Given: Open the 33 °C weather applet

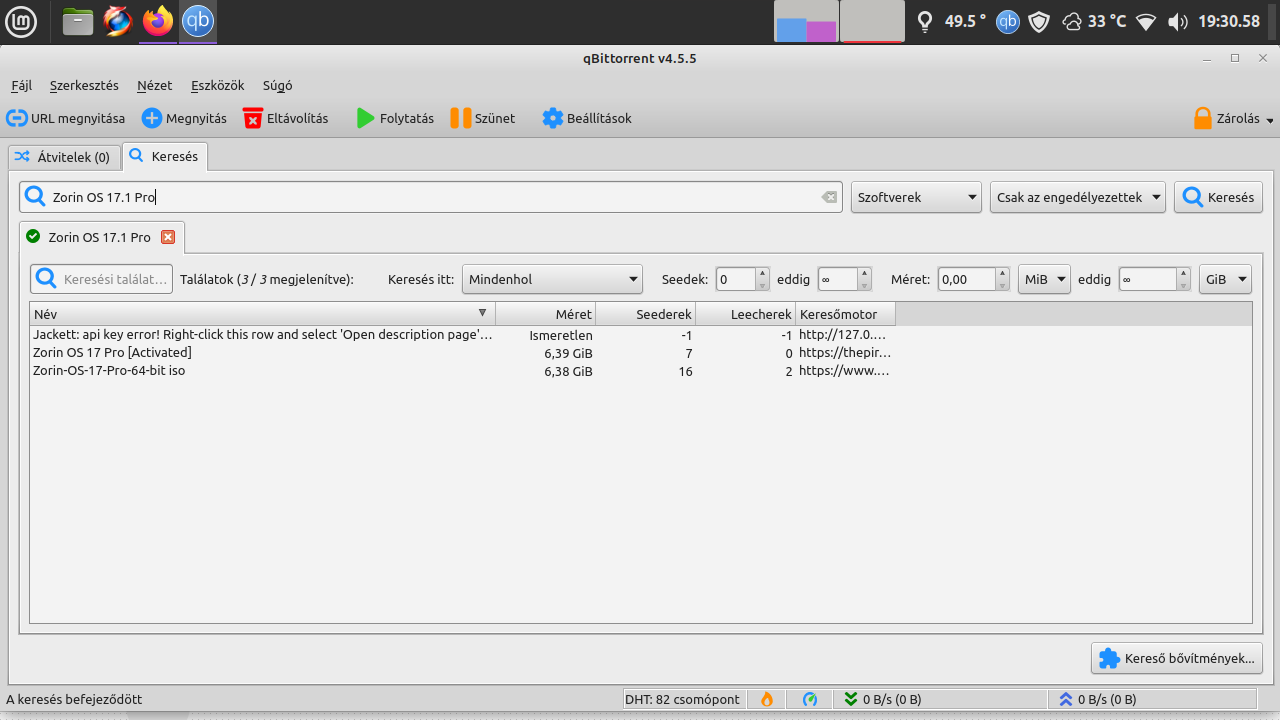Looking at the screenshot, I should (x=1094, y=21).
